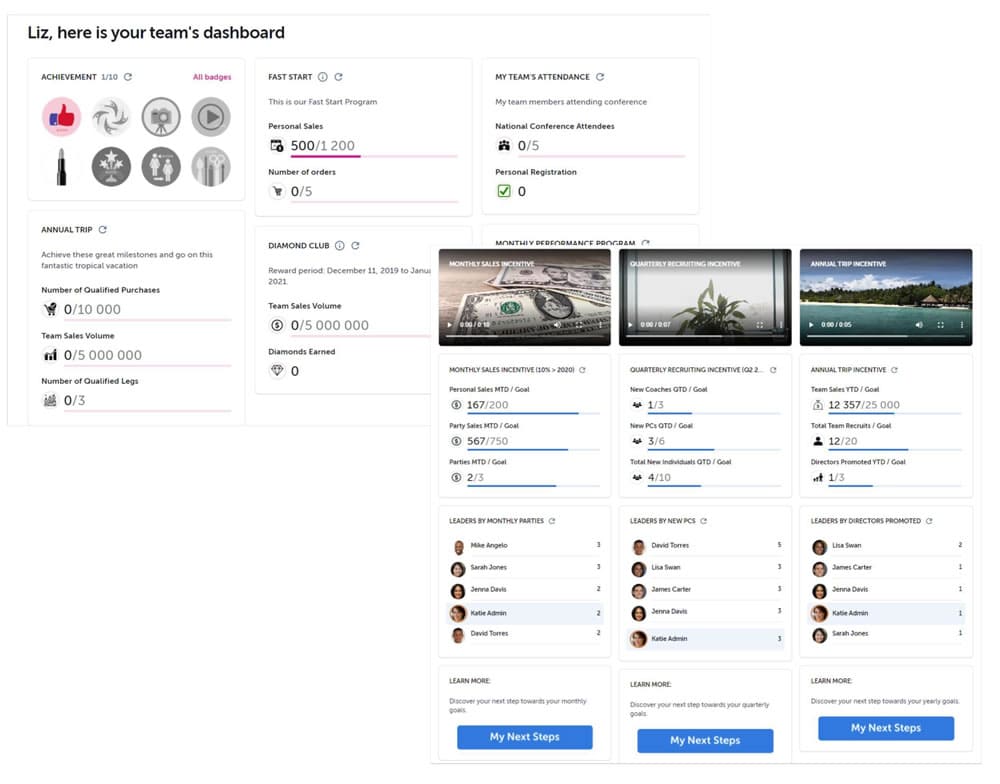This screenshot has height=784, width=1000.
Task: Open Annual Trip video more options
Action: tap(962, 325)
